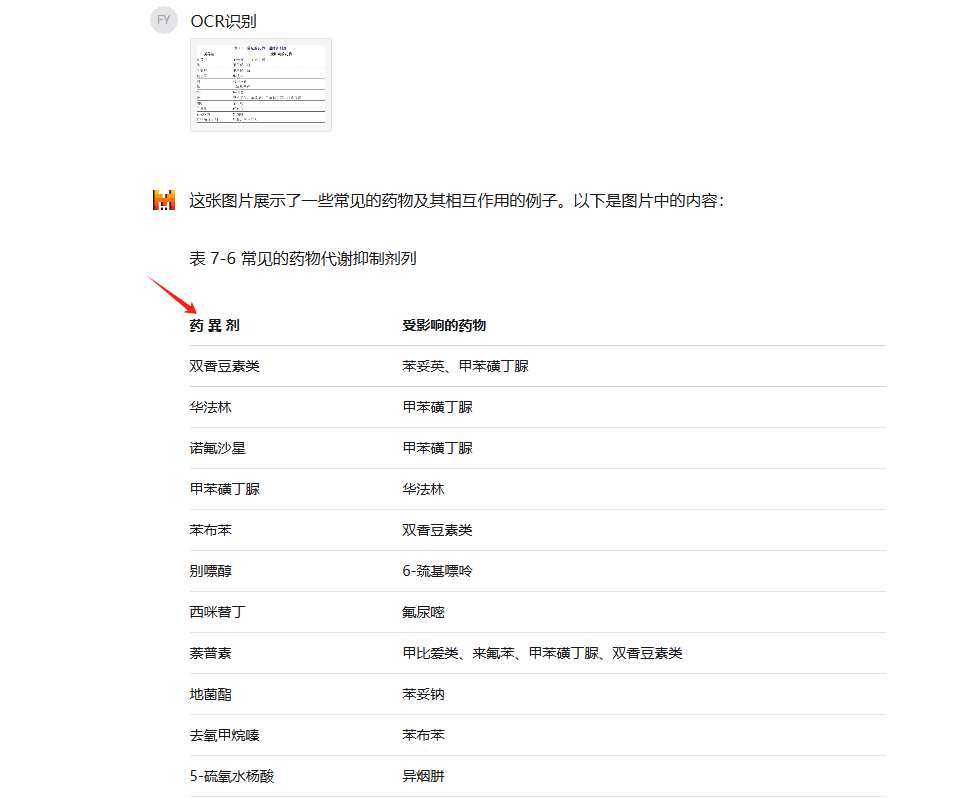Image resolution: width=956 pixels, height=798 pixels.
Task: Click the '受影响的药物' column header
Action: coord(444,326)
